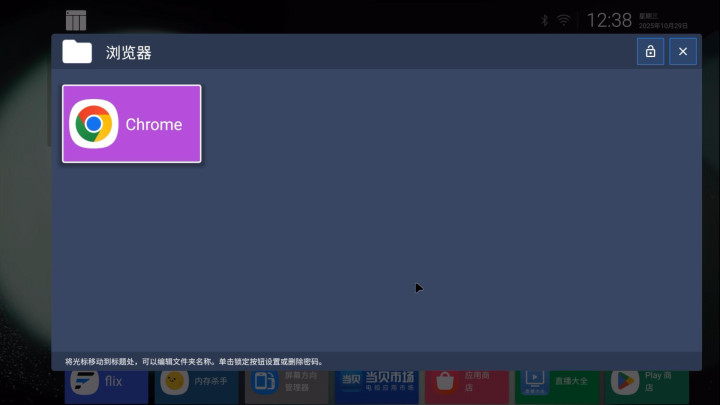The height and width of the screenshot is (405, 720).
Task: Click the Wi-Fi status icon
Action: tap(563, 20)
